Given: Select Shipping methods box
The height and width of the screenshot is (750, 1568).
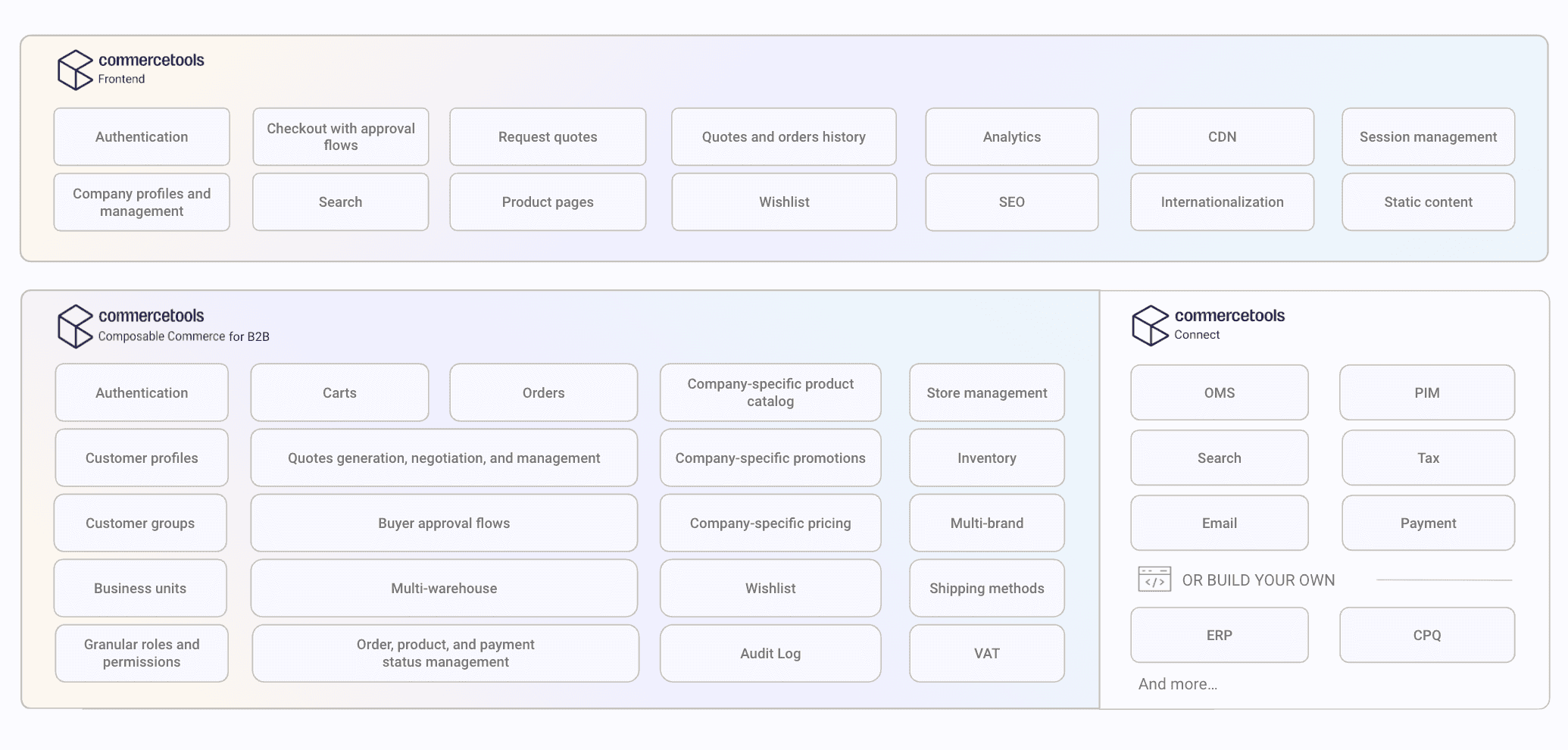Looking at the screenshot, I should pyautogui.click(x=987, y=588).
